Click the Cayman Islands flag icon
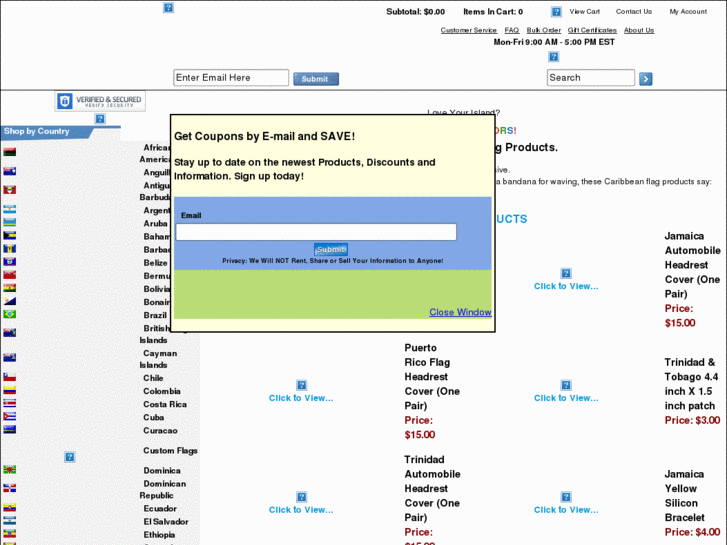Viewport: 727px width, 545px height. 10,358
